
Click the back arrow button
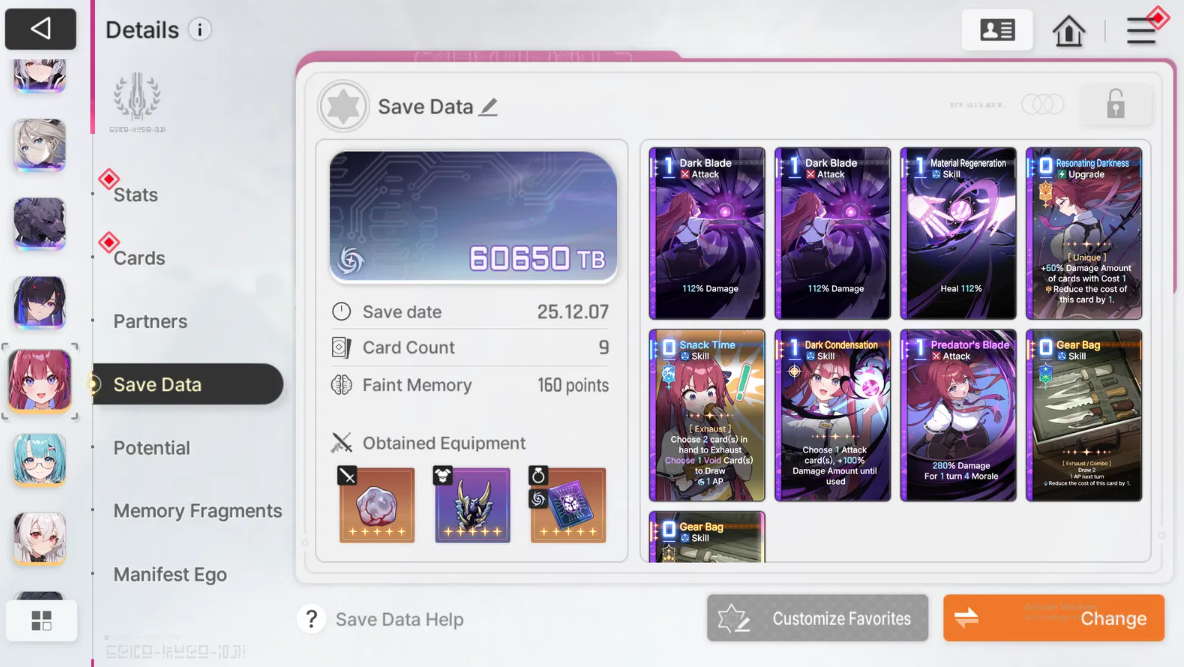click(x=40, y=29)
